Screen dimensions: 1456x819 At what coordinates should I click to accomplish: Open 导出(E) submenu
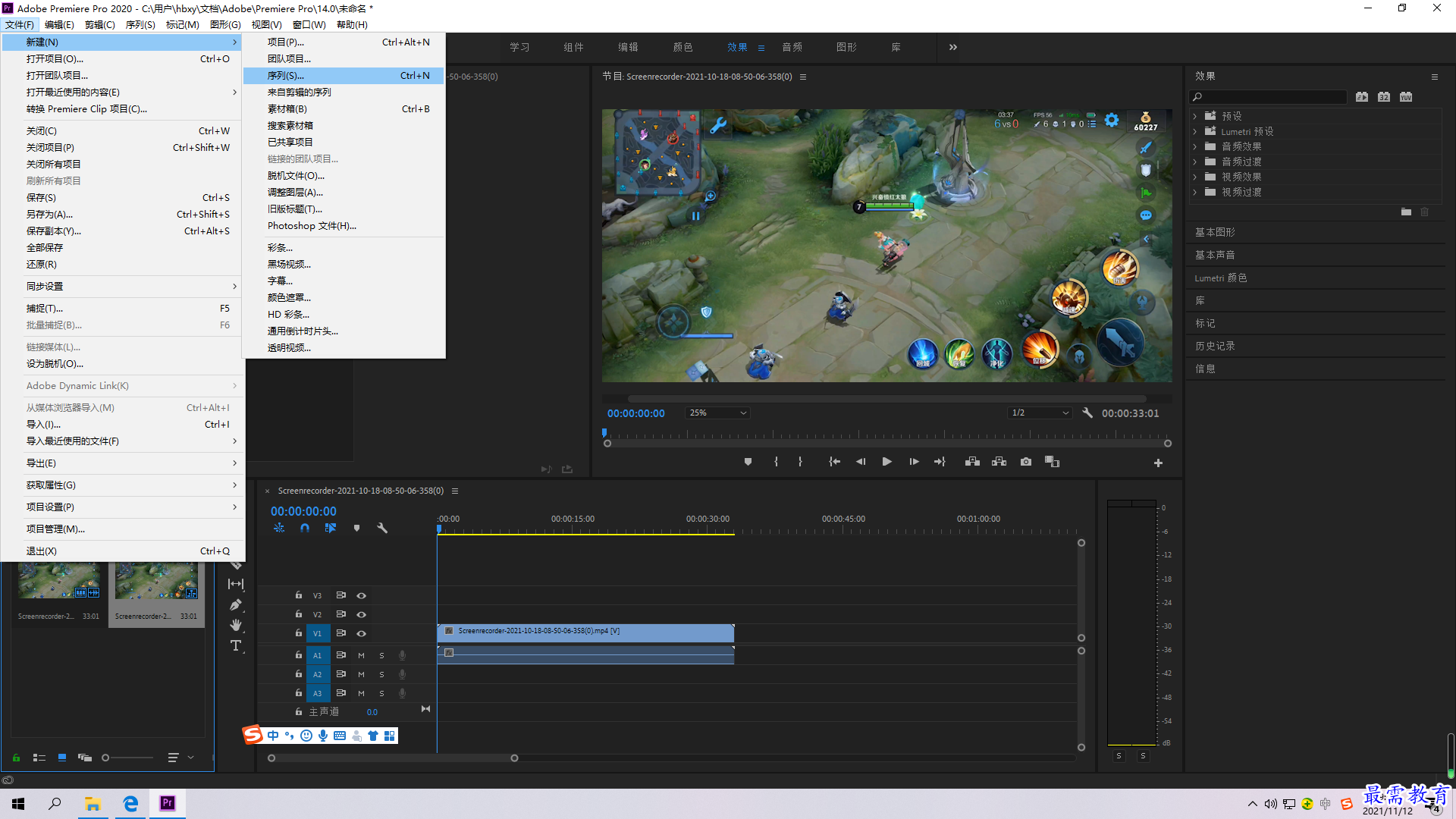click(x=123, y=463)
